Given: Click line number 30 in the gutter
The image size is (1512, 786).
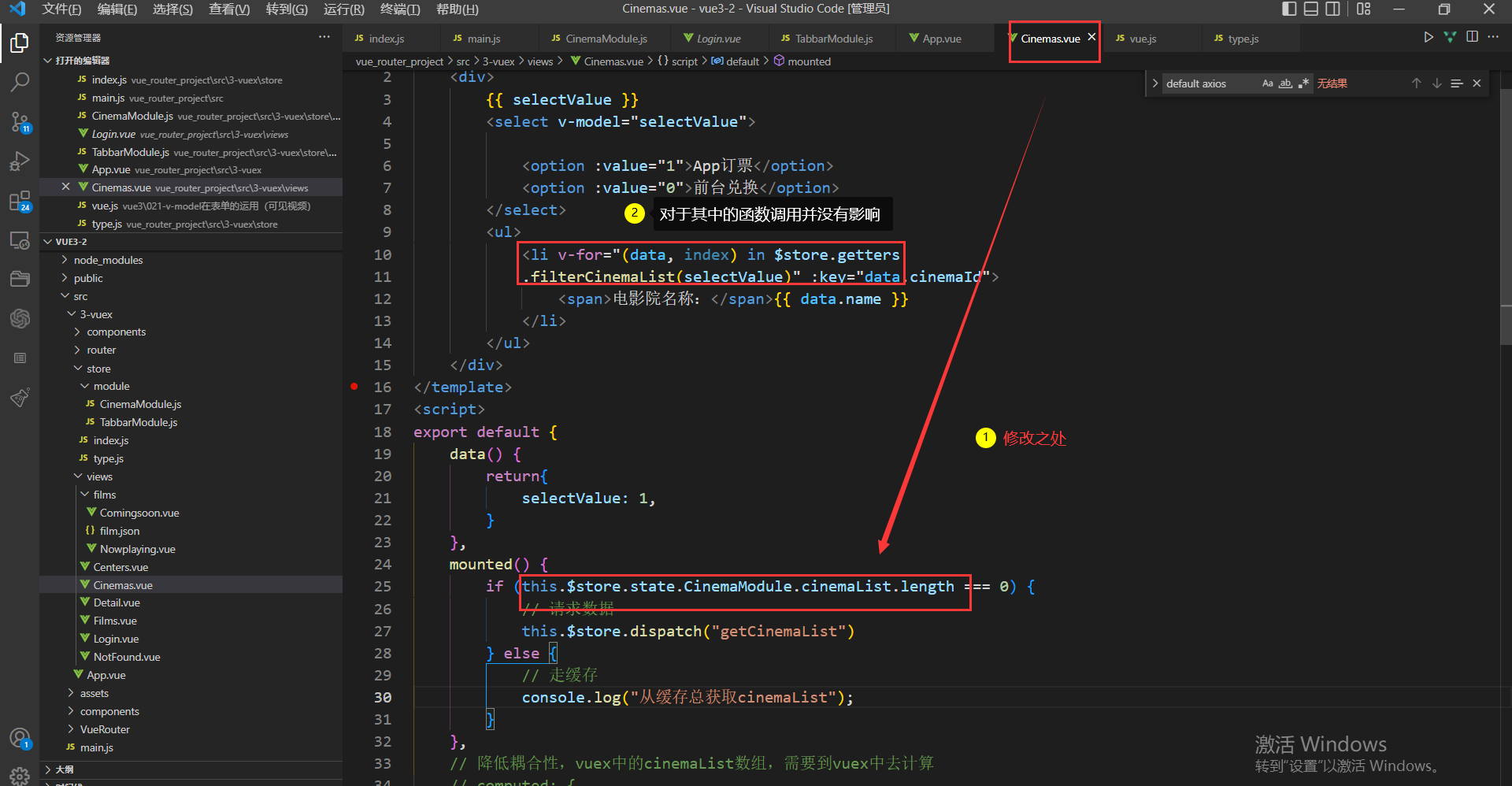Looking at the screenshot, I should (x=383, y=697).
